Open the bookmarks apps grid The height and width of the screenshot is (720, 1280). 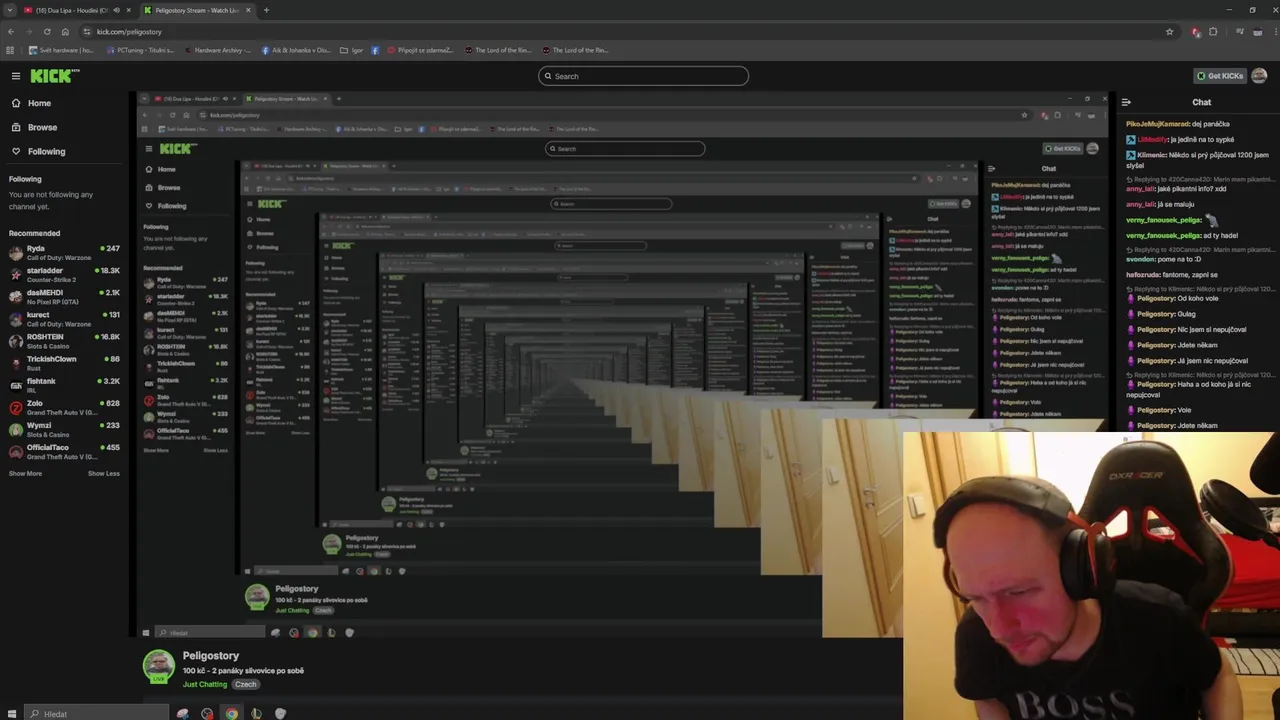tap(10, 50)
